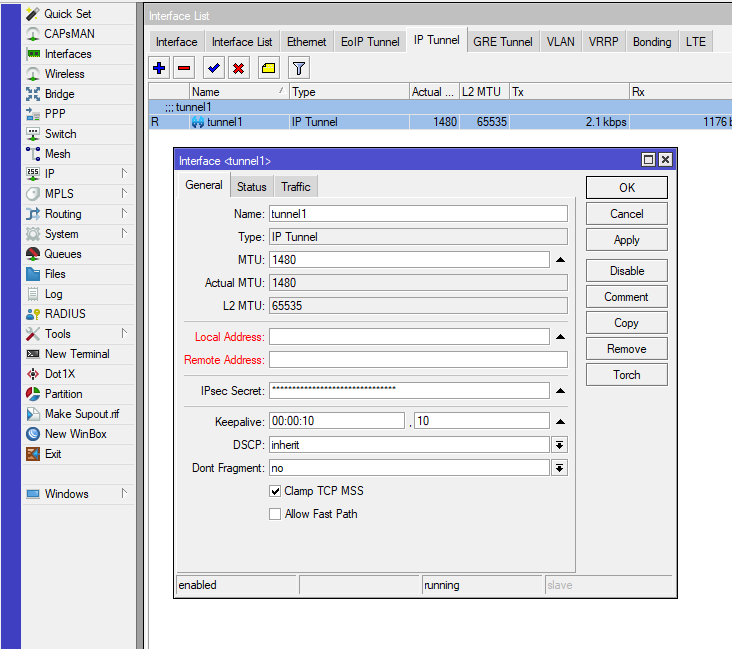The height and width of the screenshot is (649, 732).
Task: Collapse the Local Address field arrow
Action: coord(560,337)
